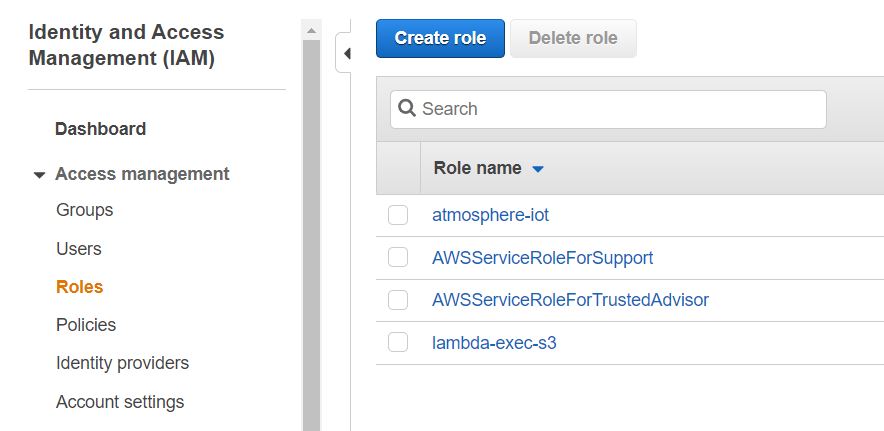Viewport: 884px width, 431px height.
Task: Open Account settings
Action: (x=120, y=402)
